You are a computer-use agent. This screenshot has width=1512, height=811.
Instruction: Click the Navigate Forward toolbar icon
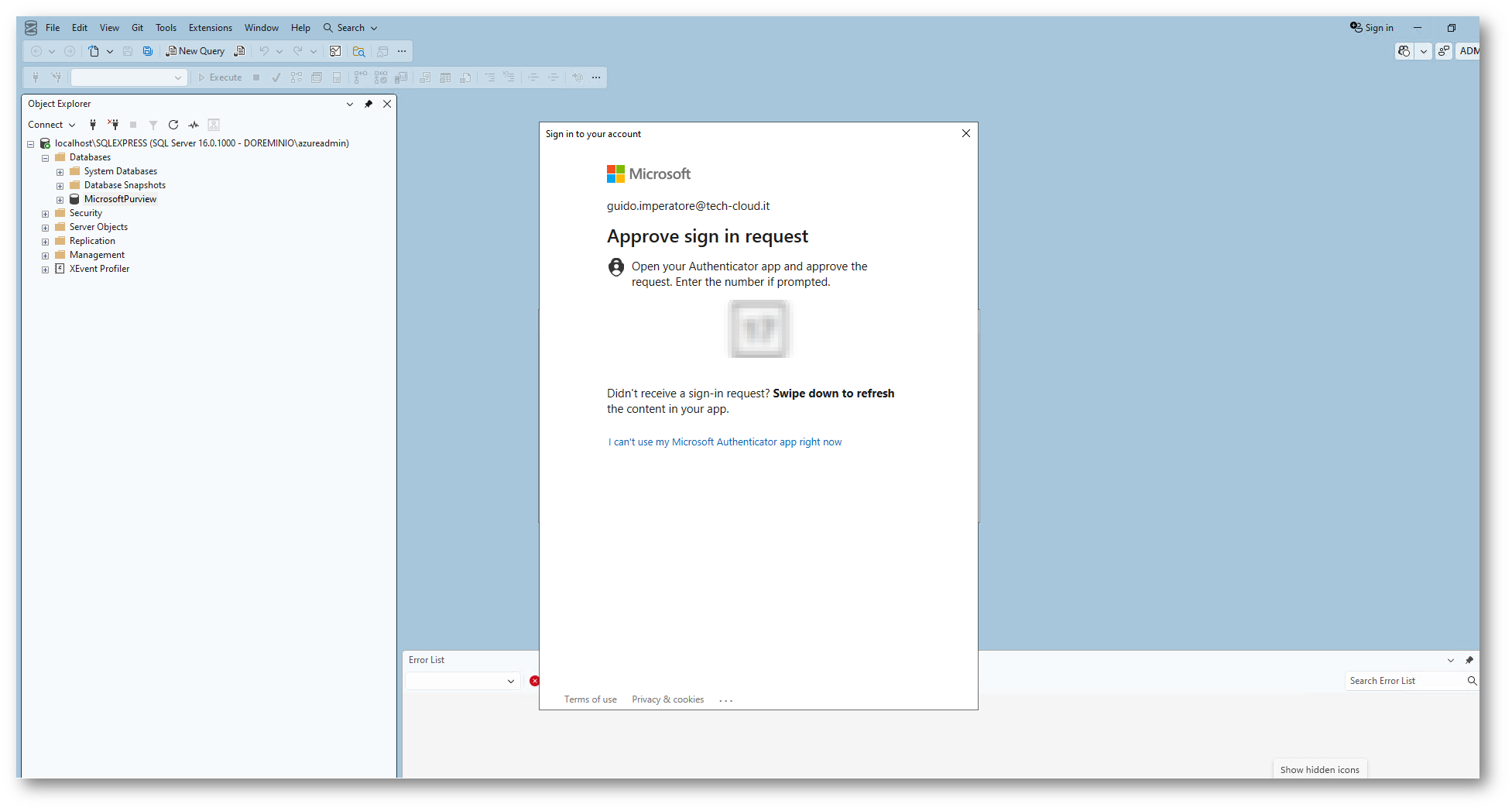(70, 51)
